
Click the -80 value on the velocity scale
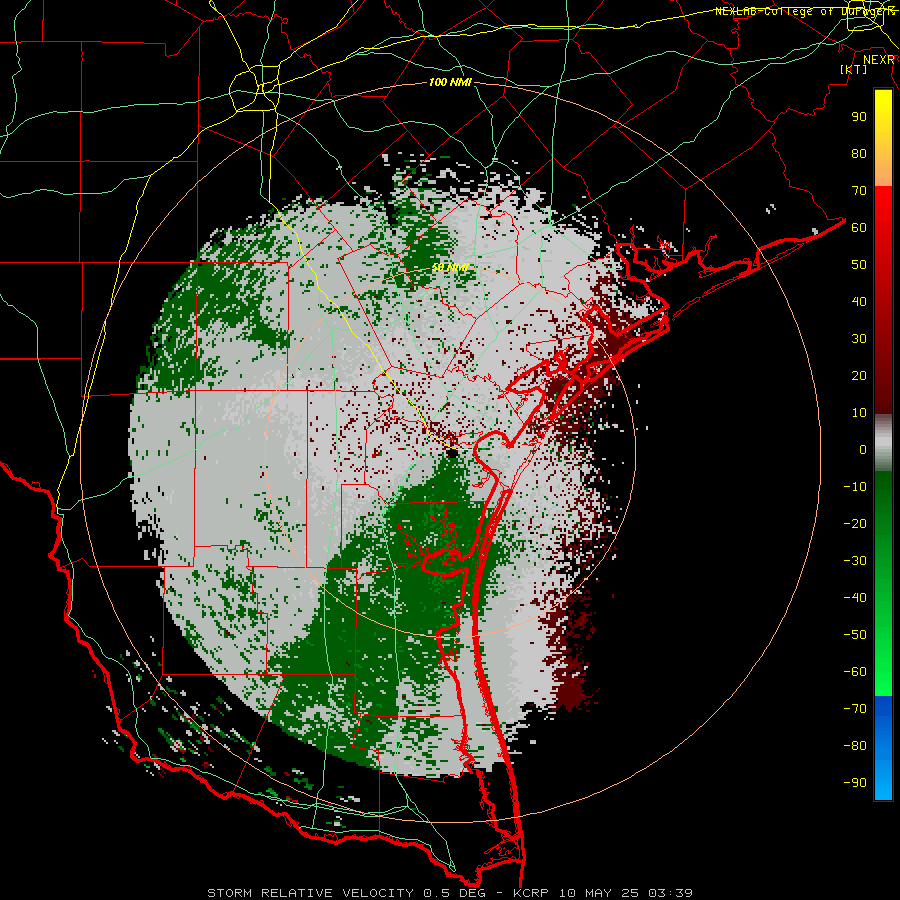855,746
